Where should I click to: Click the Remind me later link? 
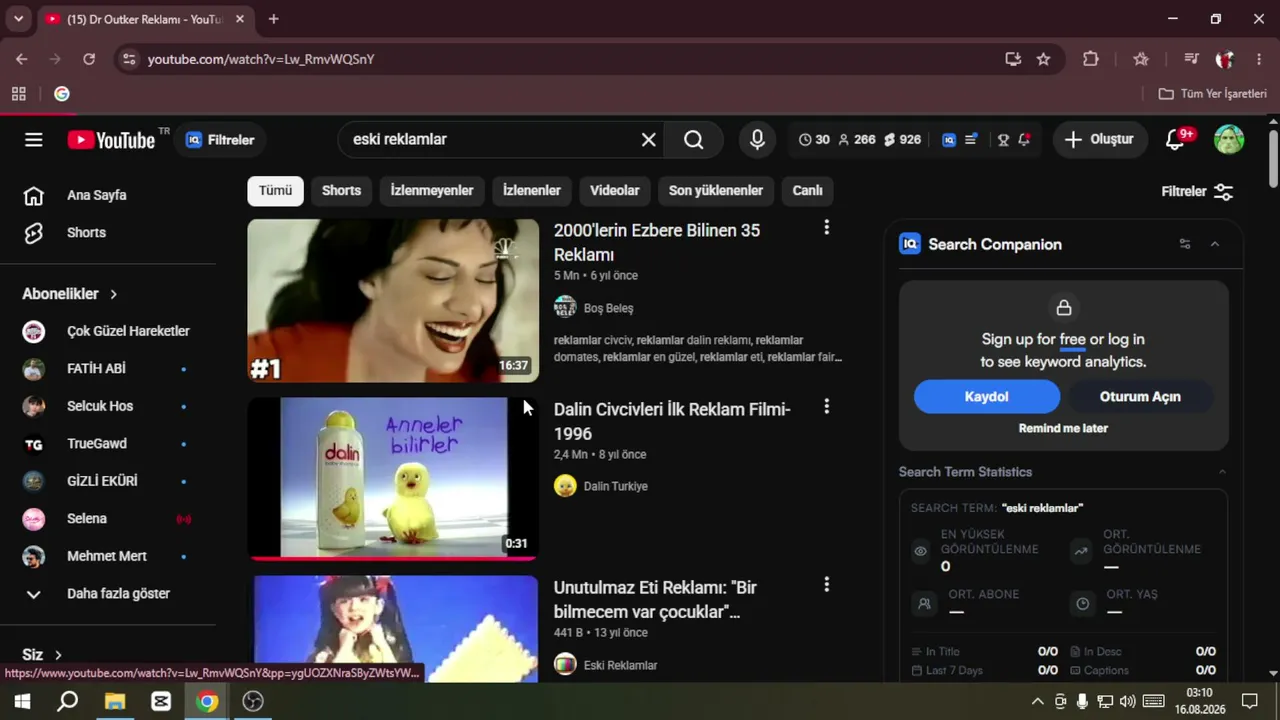coord(1063,428)
